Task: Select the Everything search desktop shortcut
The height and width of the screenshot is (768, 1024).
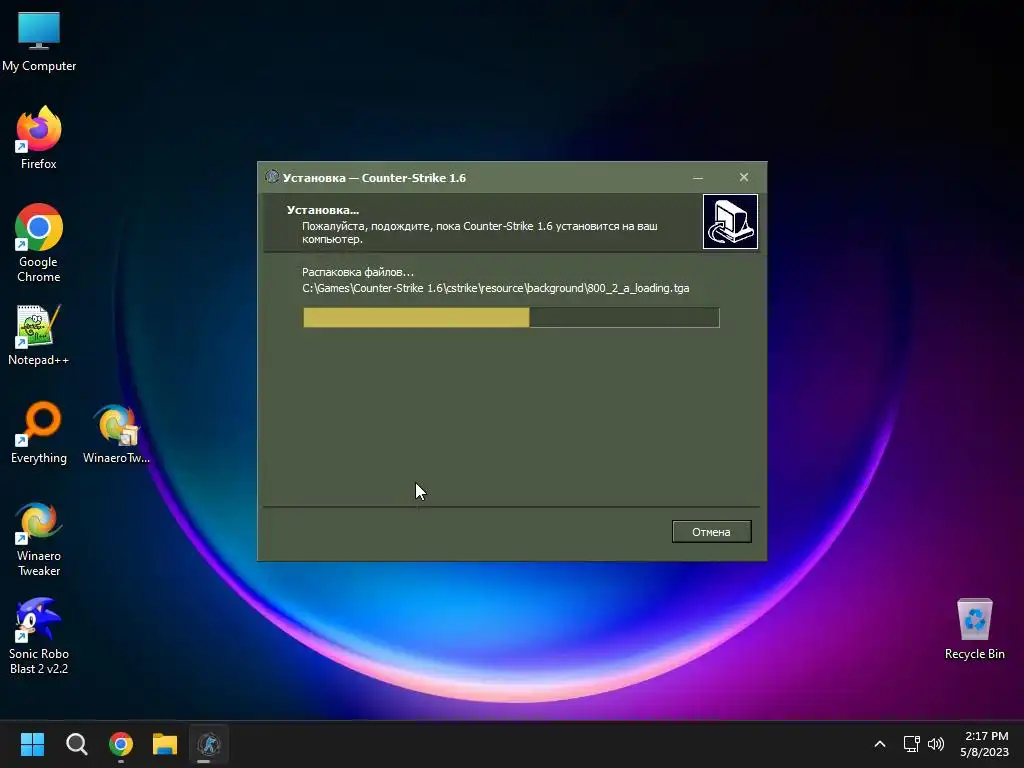Action: coord(39,432)
